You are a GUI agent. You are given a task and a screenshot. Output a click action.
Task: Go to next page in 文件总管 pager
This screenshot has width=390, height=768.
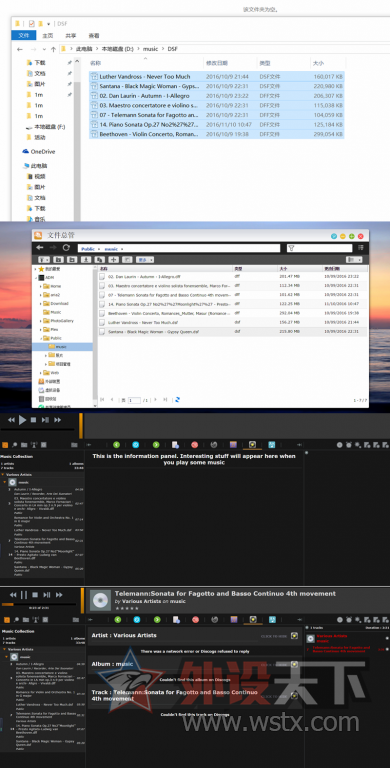(156, 400)
